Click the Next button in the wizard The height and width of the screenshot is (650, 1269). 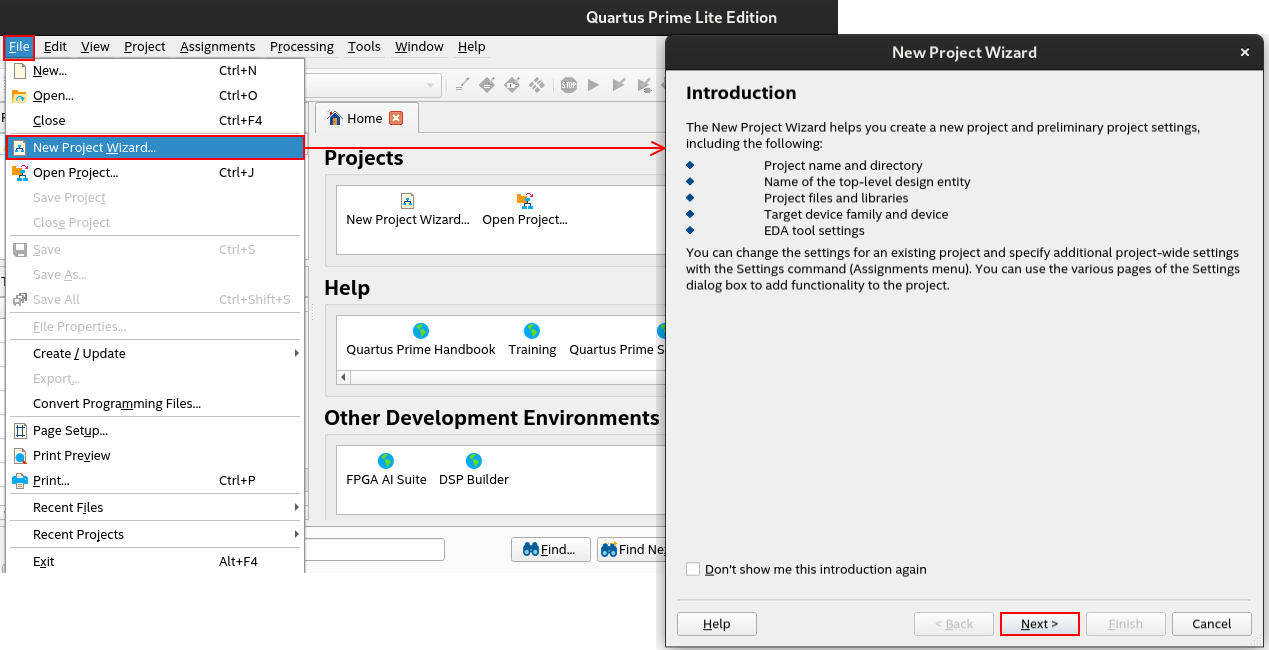tap(1039, 623)
